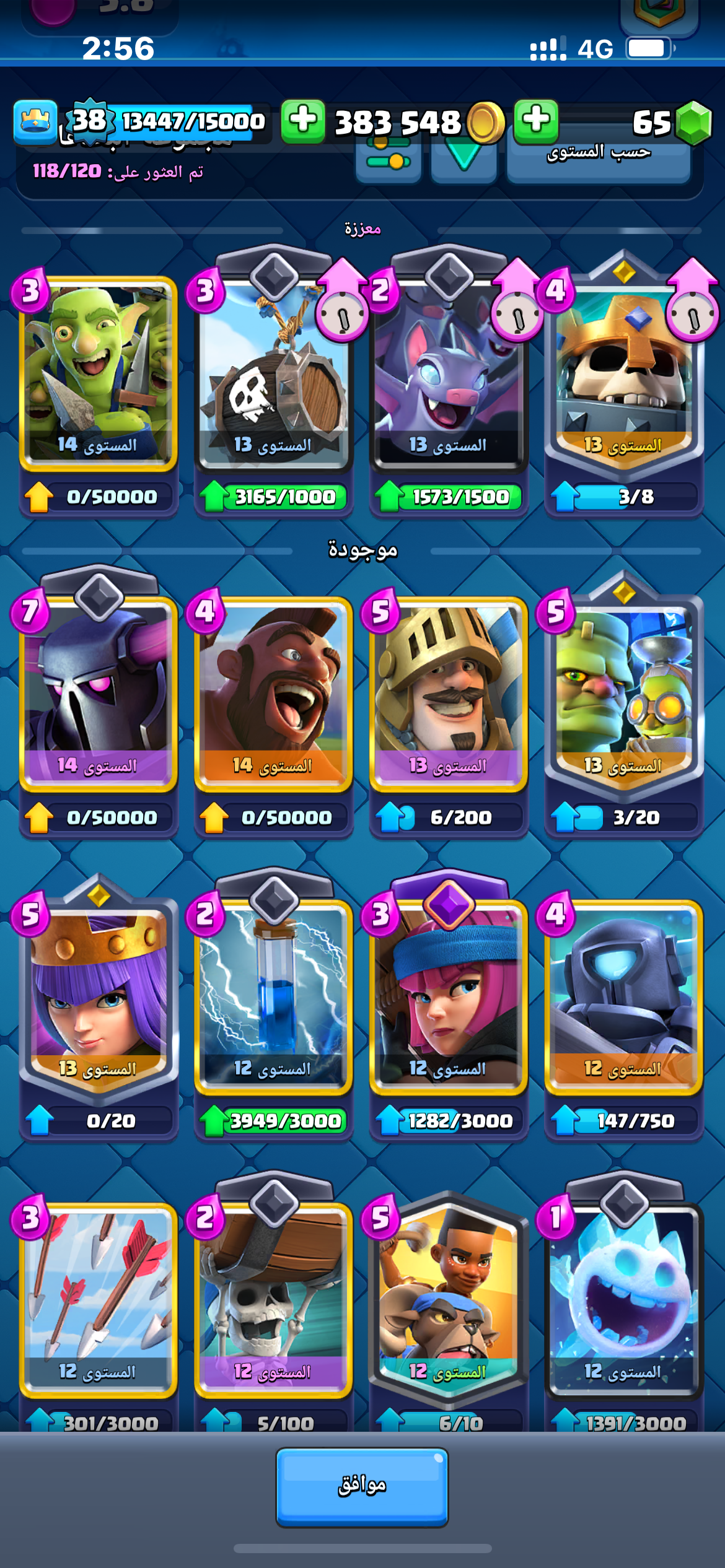Tap the موافق confirm button
Screen dimensions: 725x1568
(362, 1486)
